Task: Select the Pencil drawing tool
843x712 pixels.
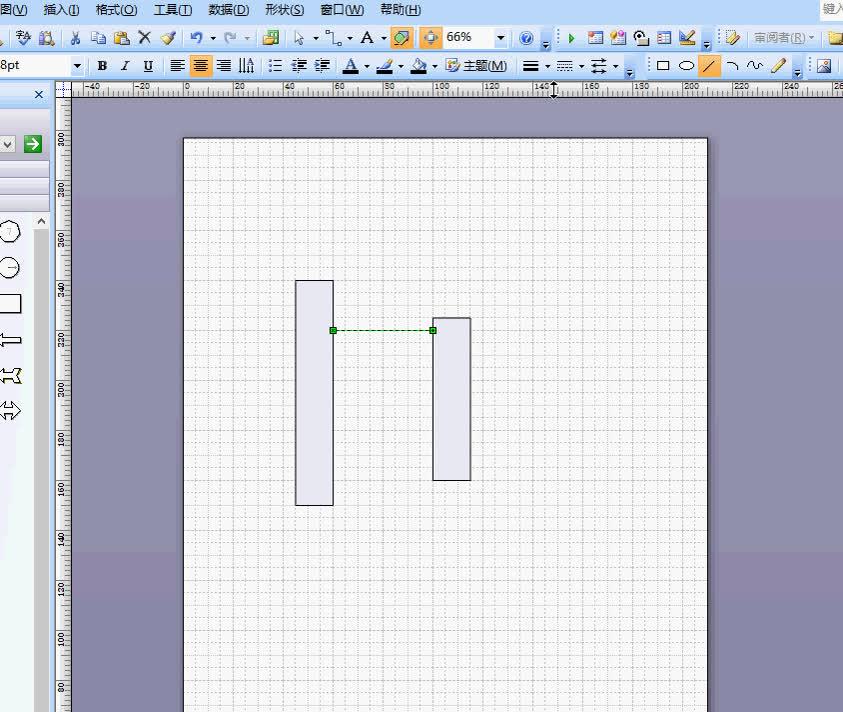Action: coord(778,66)
